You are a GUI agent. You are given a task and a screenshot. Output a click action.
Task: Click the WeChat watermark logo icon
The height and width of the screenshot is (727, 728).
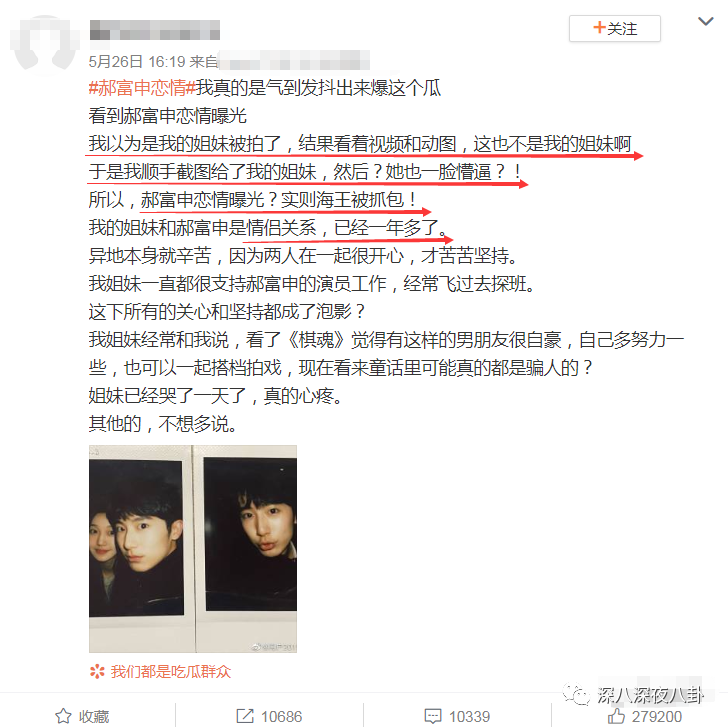576,694
